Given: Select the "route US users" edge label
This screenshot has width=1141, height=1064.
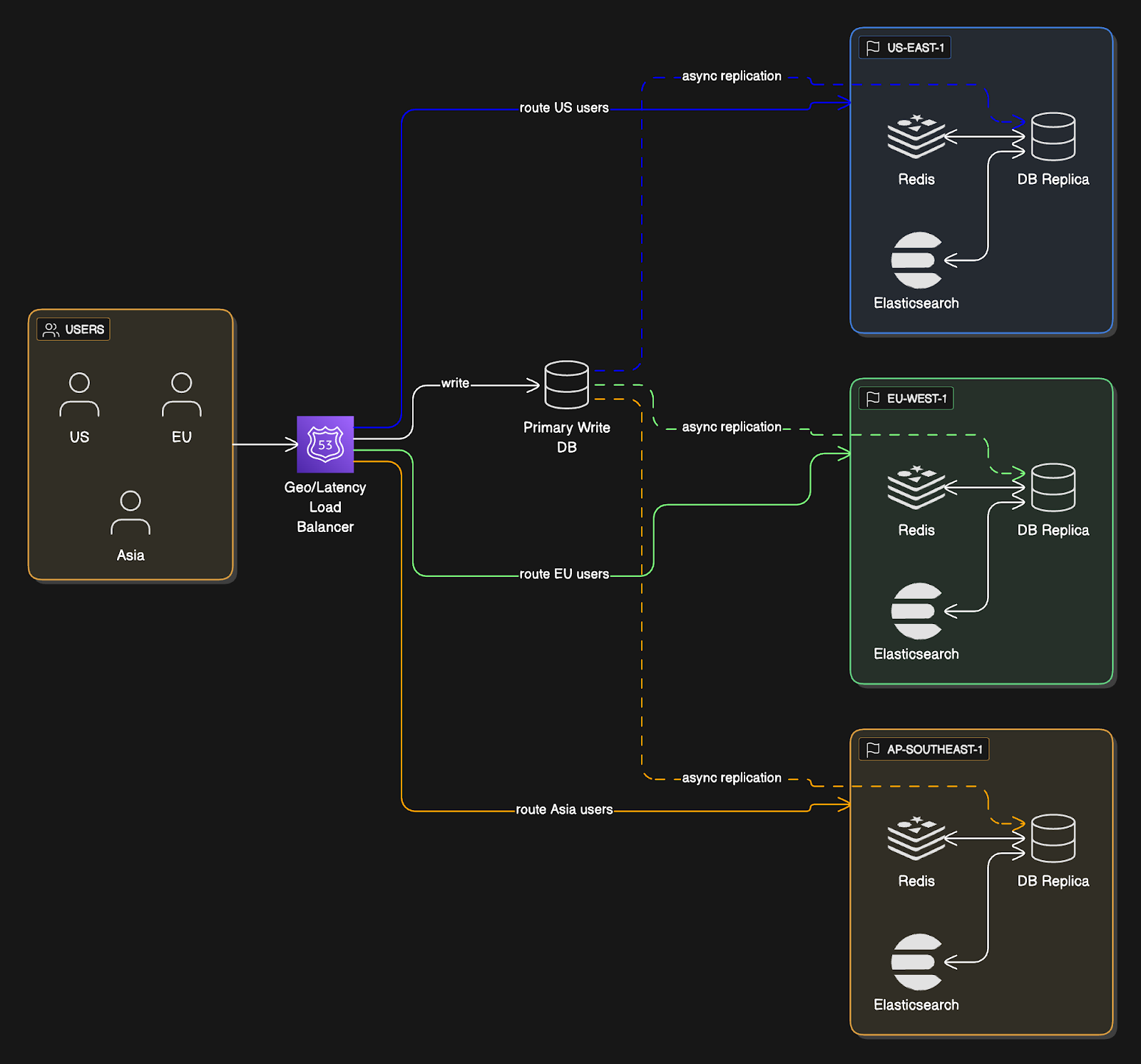Looking at the screenshot, I should coord(564,108).
